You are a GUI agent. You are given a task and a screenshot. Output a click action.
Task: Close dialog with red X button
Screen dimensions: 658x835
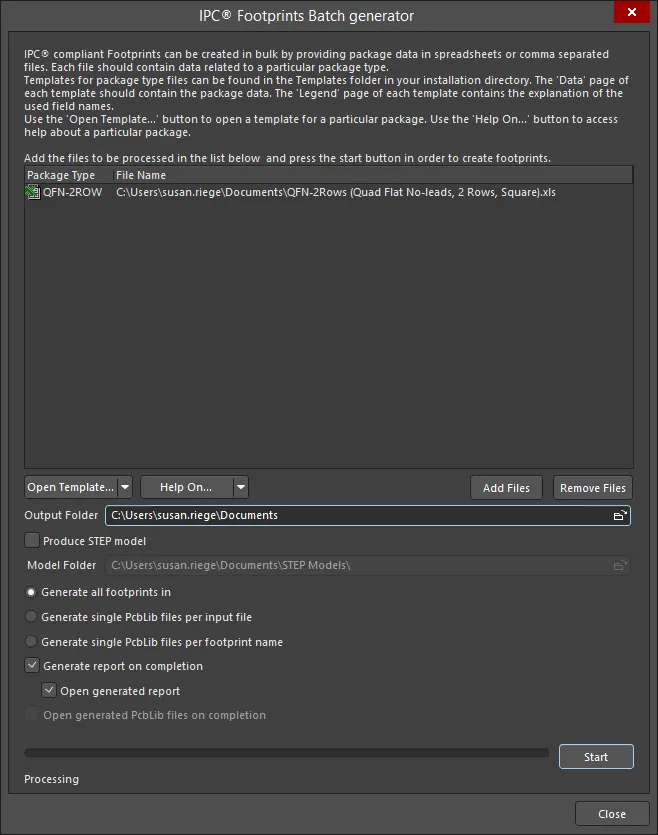(x=632, y=12)
